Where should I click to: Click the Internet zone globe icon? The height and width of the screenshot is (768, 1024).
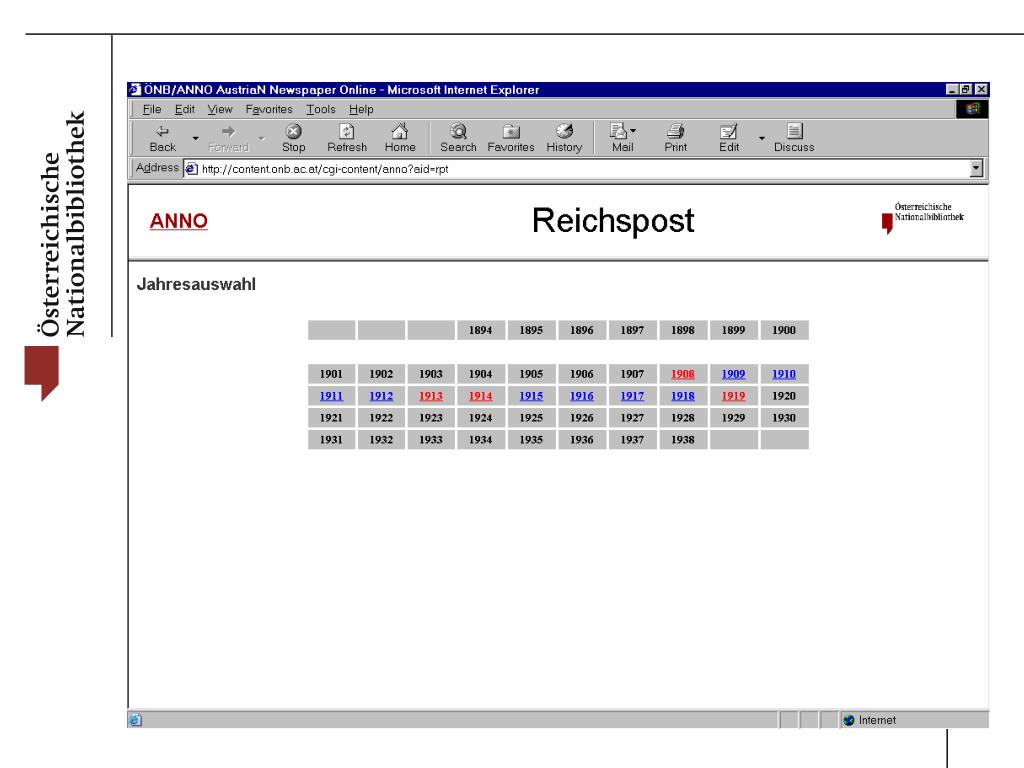coord(849,720)
